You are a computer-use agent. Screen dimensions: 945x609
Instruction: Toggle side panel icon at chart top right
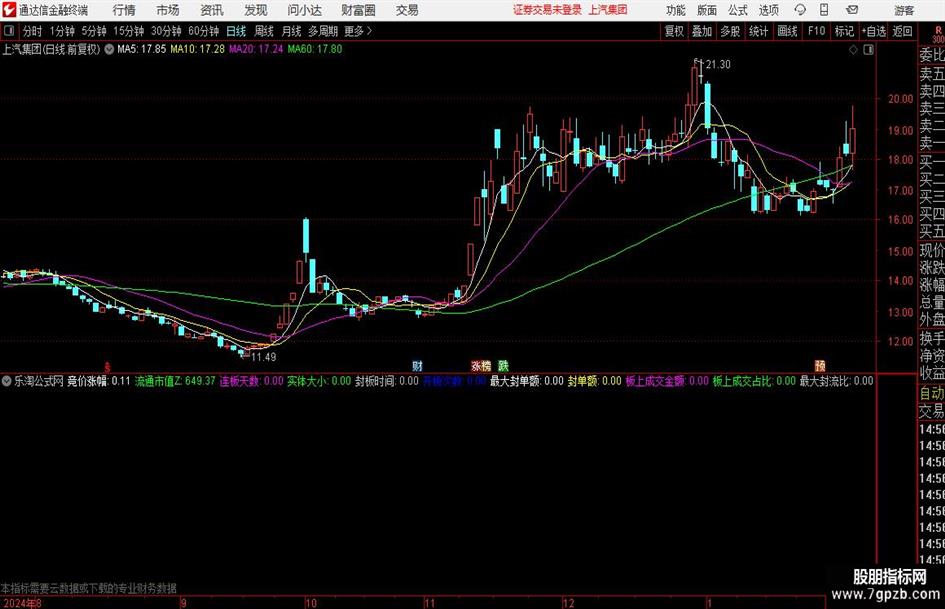(x=868, y=50)
